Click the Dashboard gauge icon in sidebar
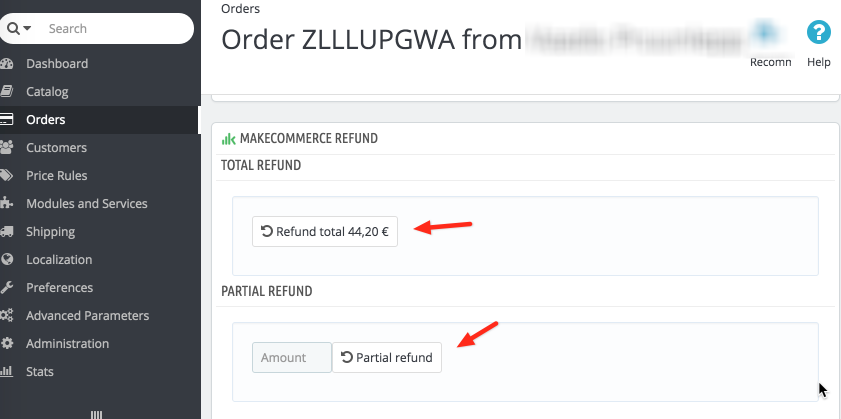Image resolution: width=841 pixels, height=419 pixels. pyautogui.click(x=6, y=64)
